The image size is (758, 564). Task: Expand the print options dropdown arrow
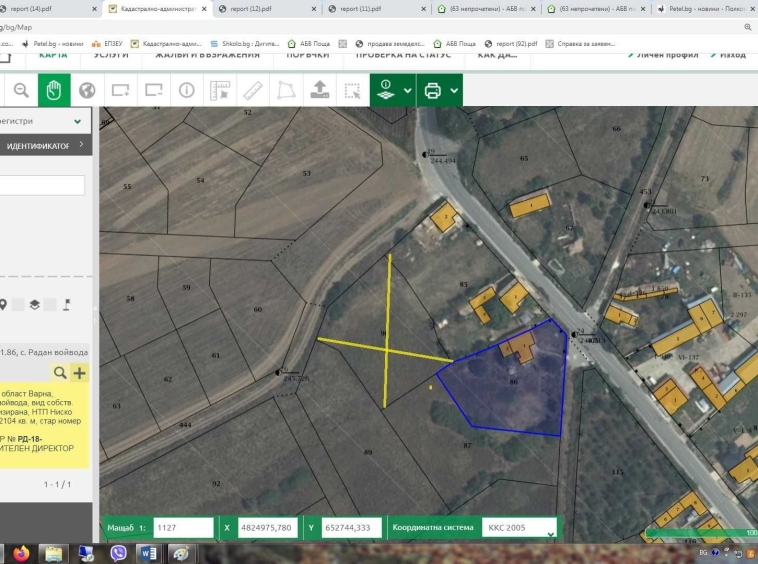(x=454, y=90)
